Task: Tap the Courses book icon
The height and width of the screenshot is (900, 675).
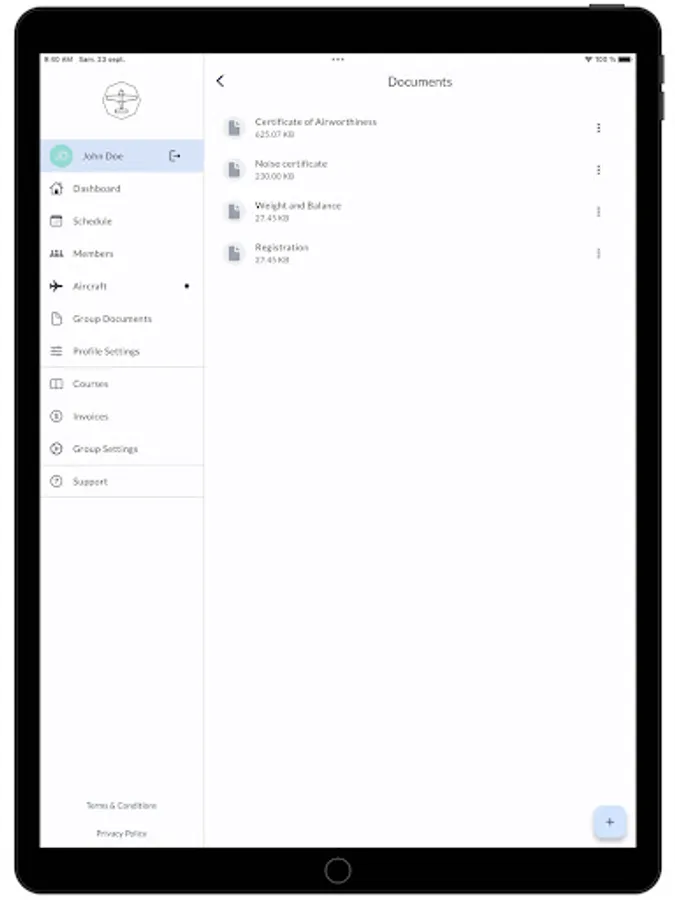Action: point(56,383)
